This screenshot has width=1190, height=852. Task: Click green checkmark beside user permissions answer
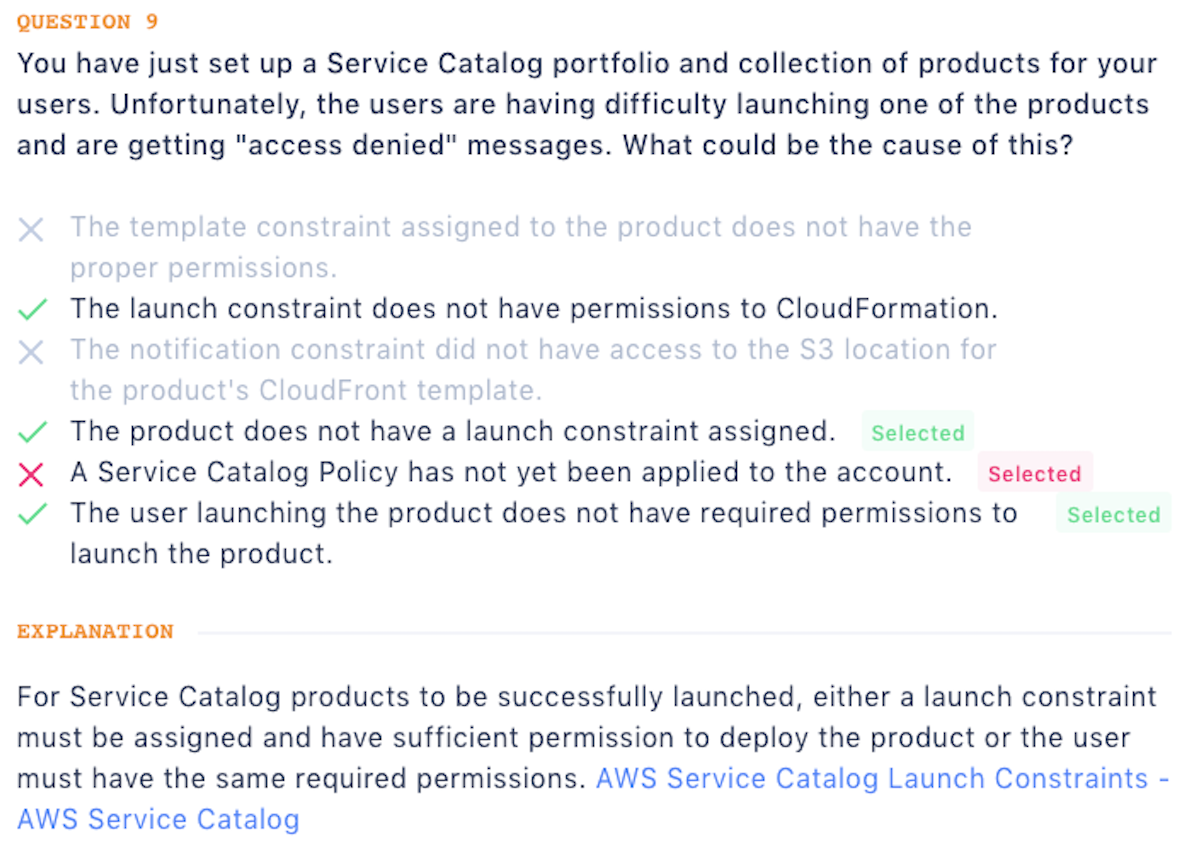(32, 515)
